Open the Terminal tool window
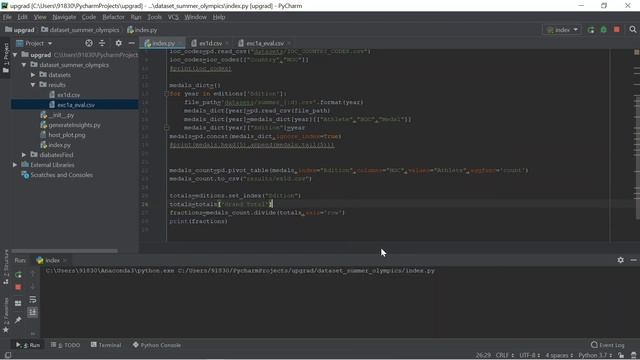 [106, 345]
